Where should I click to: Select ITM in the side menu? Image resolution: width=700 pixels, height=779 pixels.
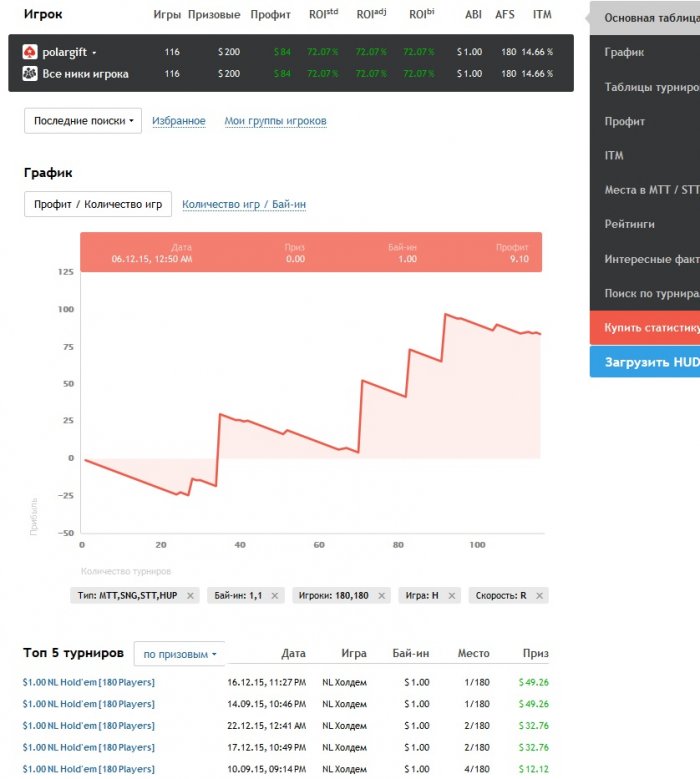614,156
